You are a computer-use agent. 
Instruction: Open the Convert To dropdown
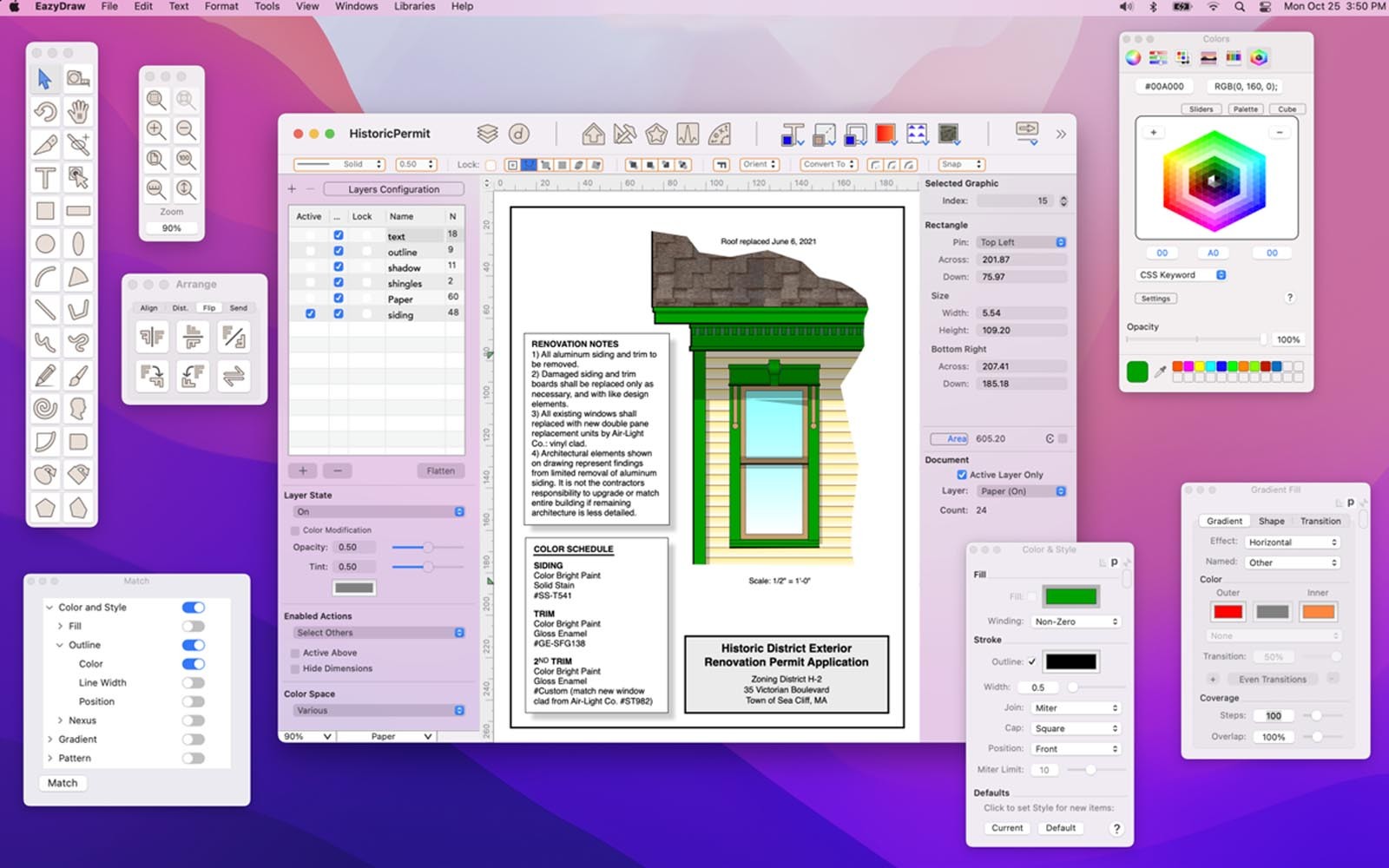(x=827, y=164)
